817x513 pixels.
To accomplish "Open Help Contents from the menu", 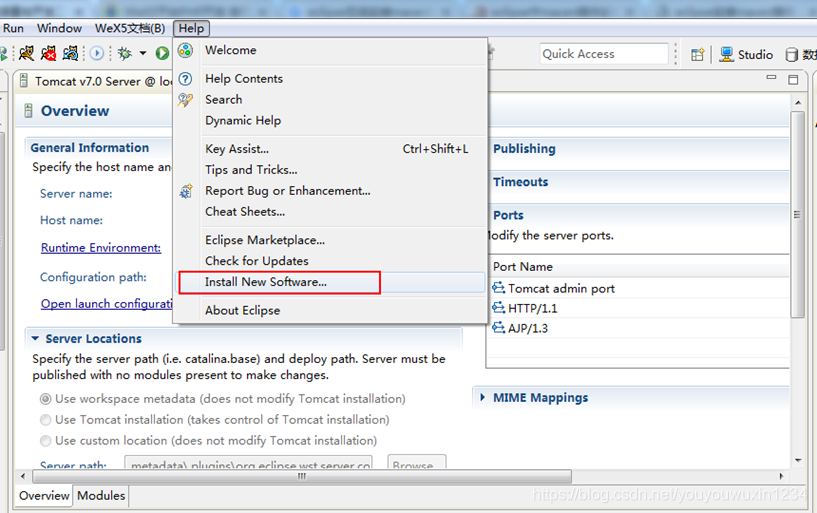I will coord(244,79).
